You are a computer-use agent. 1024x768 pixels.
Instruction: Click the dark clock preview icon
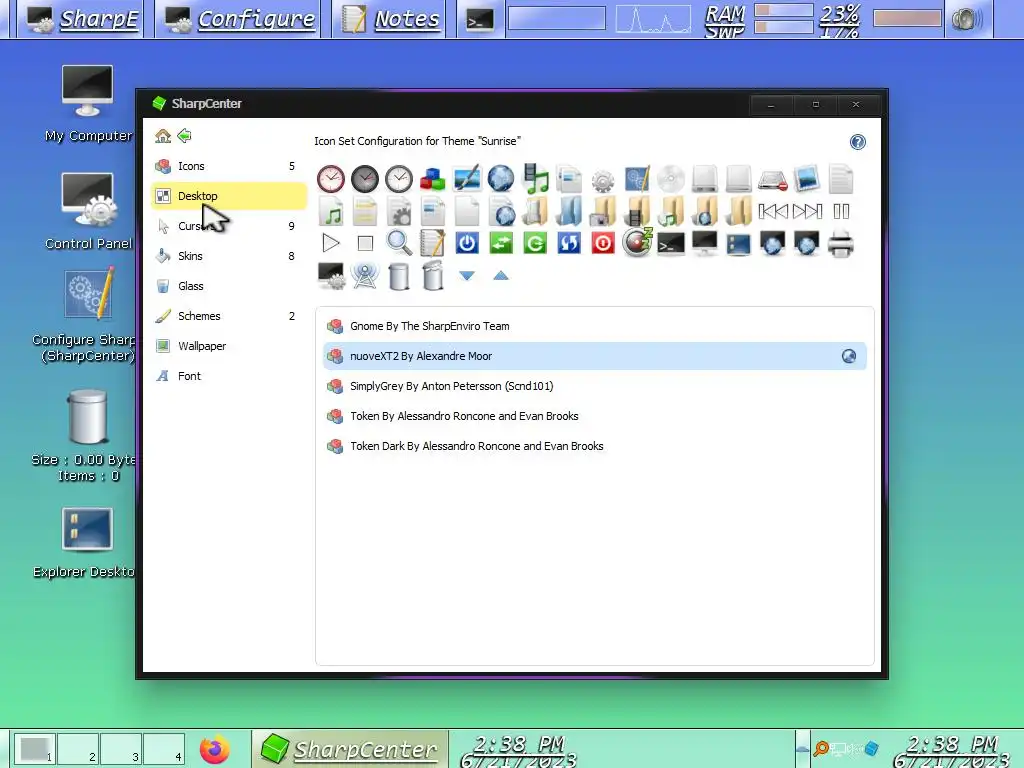click(x=365, y=179)
